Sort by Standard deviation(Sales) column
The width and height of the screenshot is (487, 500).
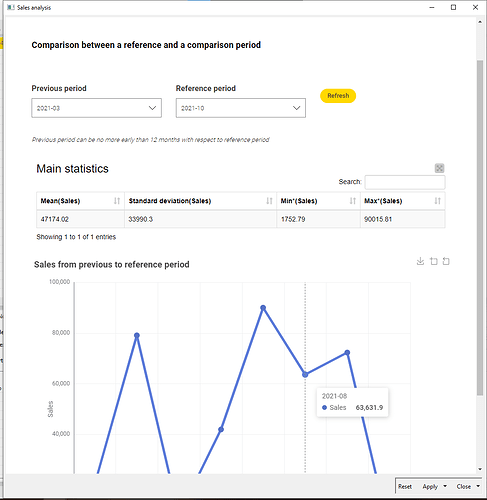point(200,201)
